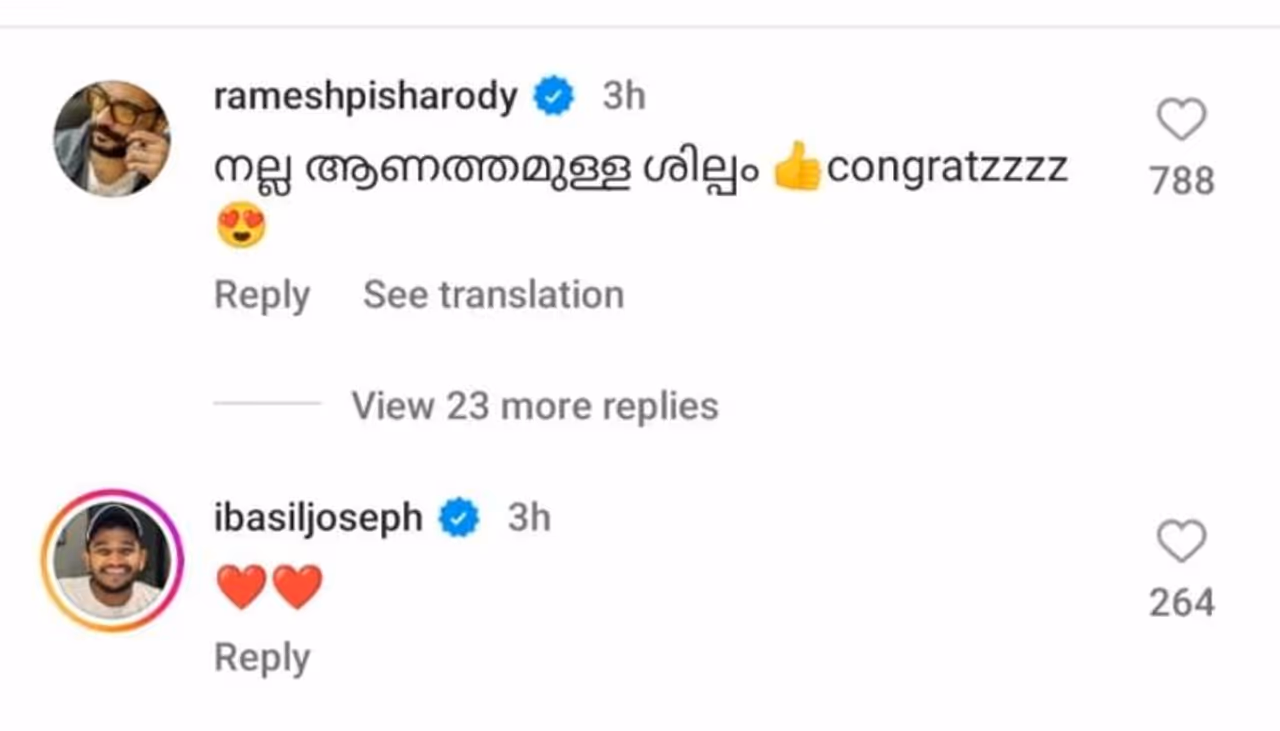The height and width of the screenshot is (731, 1280).
Task: Click the heart-eyes emoji in the comment
Action: coord(241,226)
